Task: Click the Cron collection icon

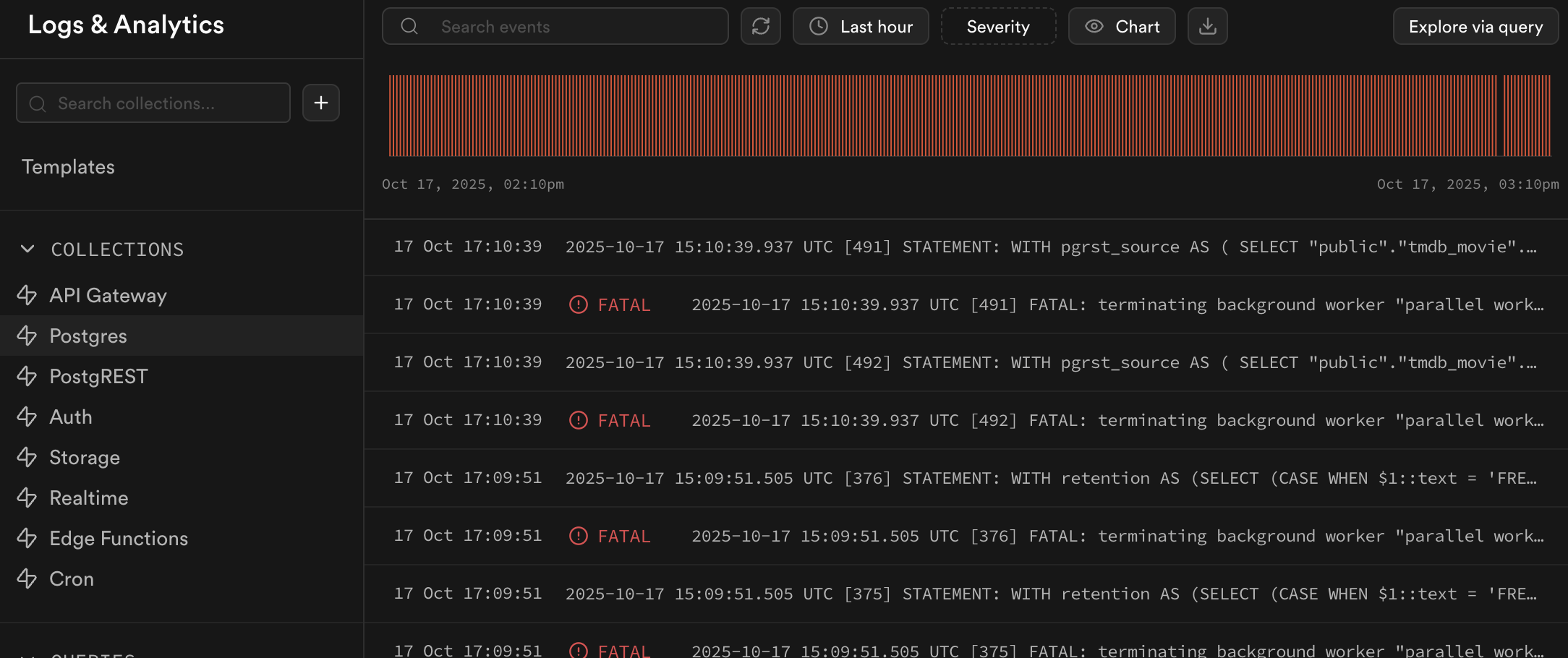Action: [x=27, y=578]
